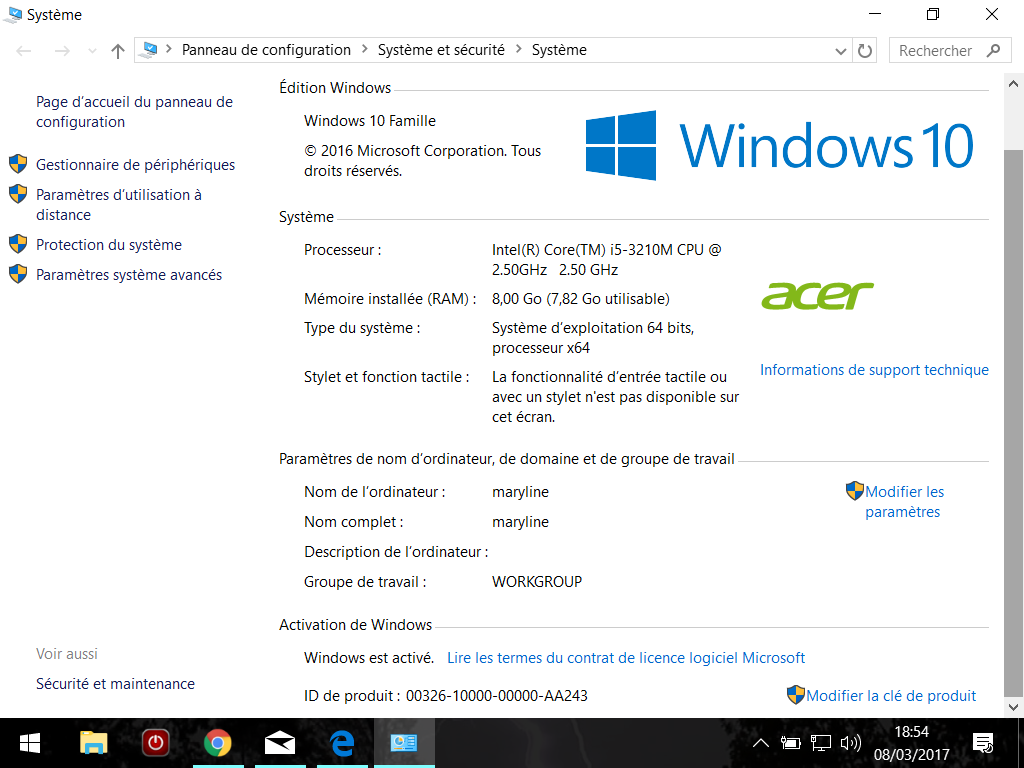Open Gestionnaire de périphériques link
The image size is (1024, 768).
click(135, 165)
